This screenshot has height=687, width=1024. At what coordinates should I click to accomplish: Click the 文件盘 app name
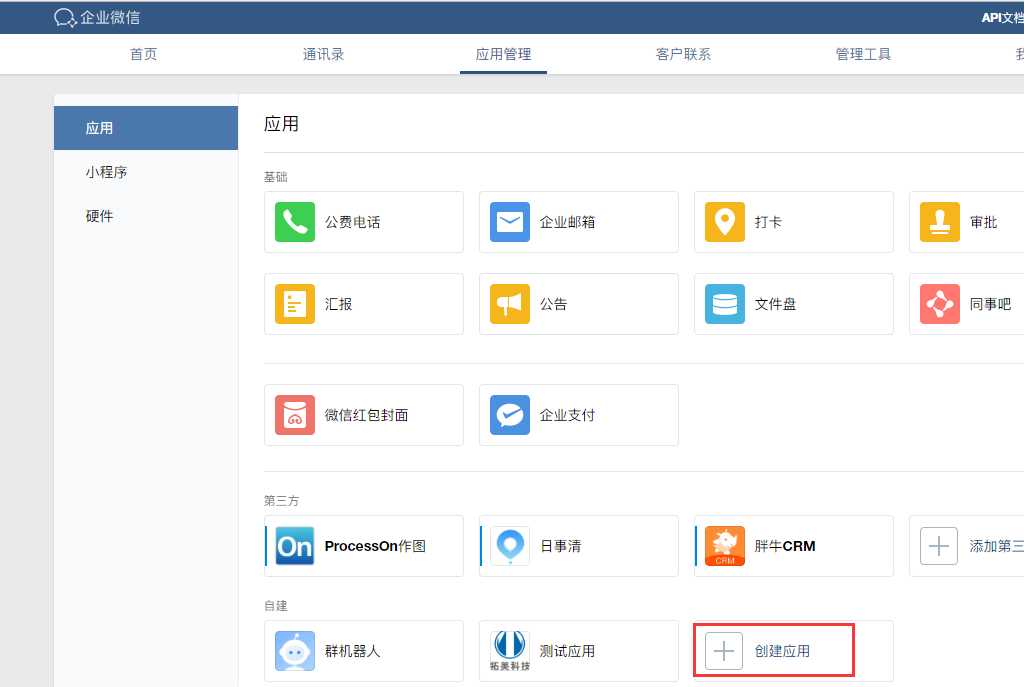click(775, 304)
